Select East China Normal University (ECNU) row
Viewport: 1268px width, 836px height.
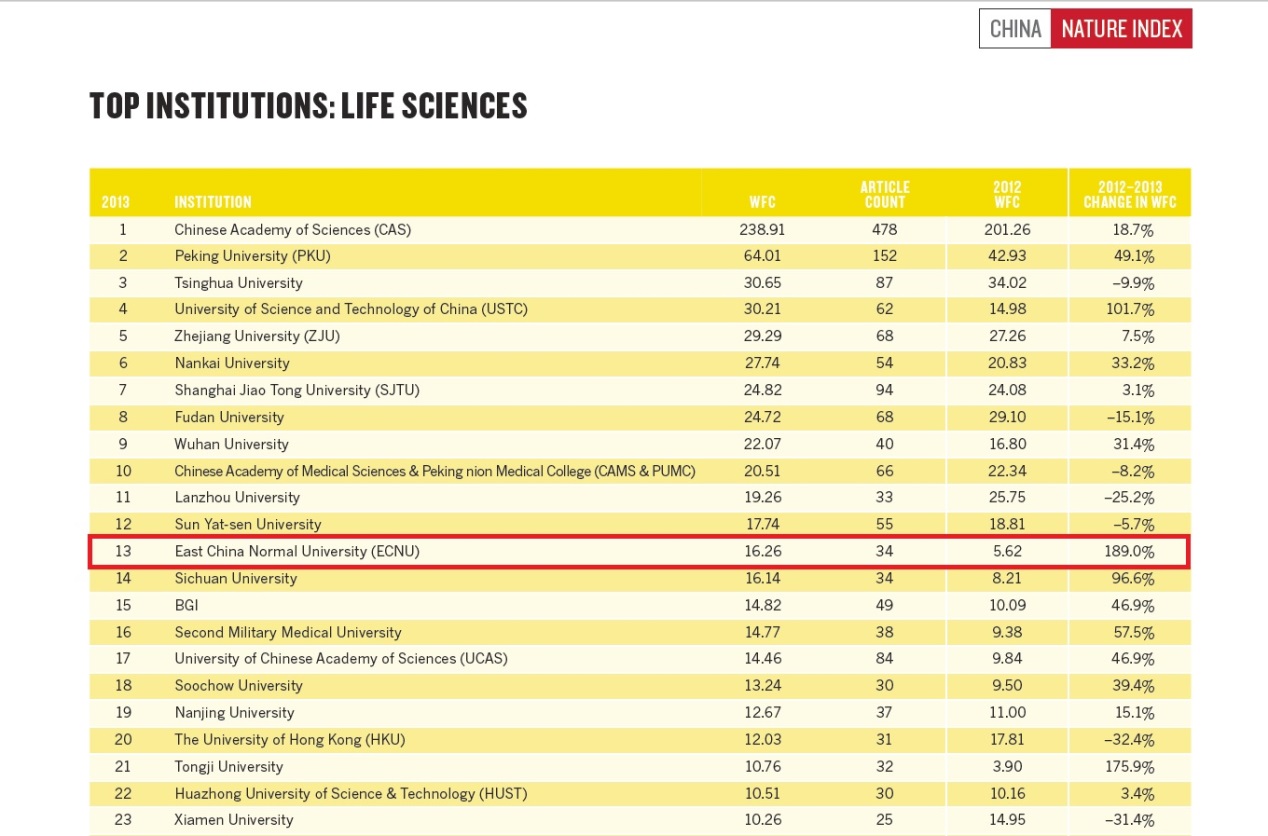pos(297,551)
